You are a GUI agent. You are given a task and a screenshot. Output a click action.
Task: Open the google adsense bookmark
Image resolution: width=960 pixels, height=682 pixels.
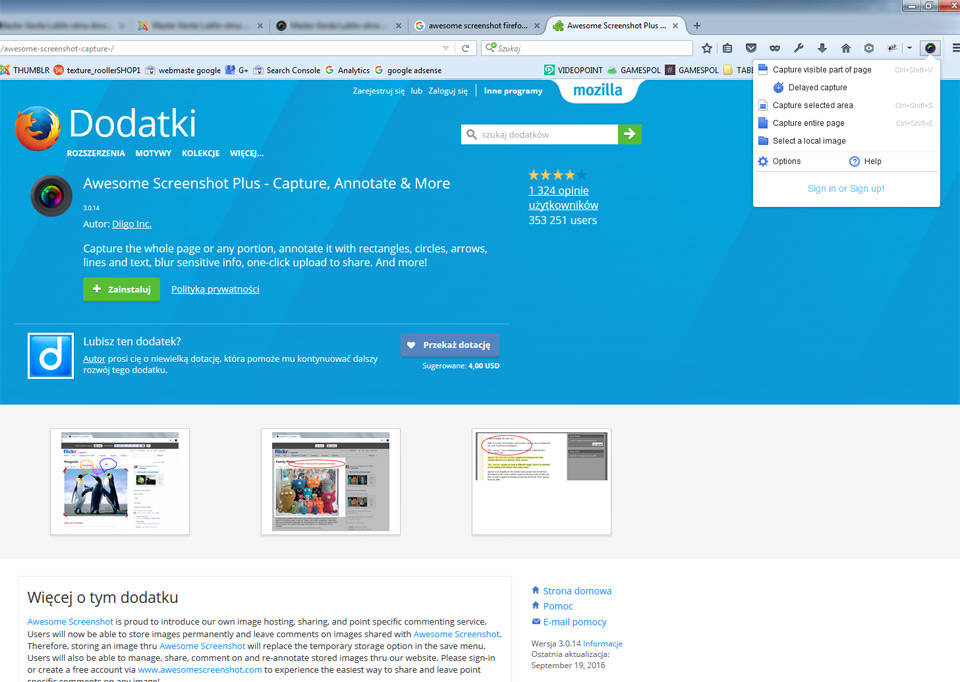408,70
